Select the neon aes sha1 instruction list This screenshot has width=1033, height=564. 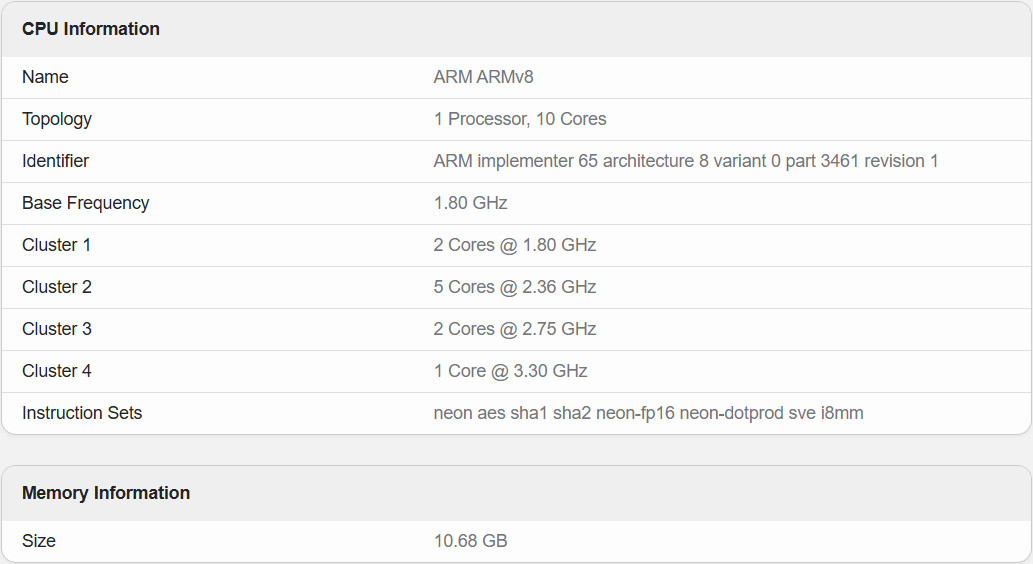648,413
